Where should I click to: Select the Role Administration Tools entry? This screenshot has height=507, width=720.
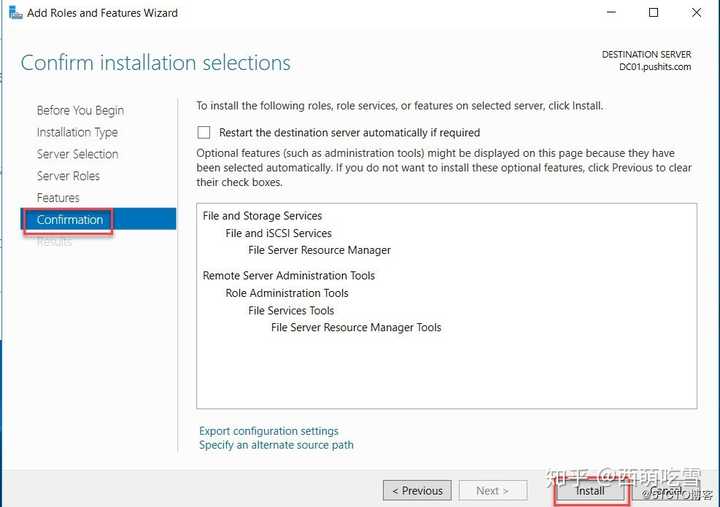click(287, 293)
